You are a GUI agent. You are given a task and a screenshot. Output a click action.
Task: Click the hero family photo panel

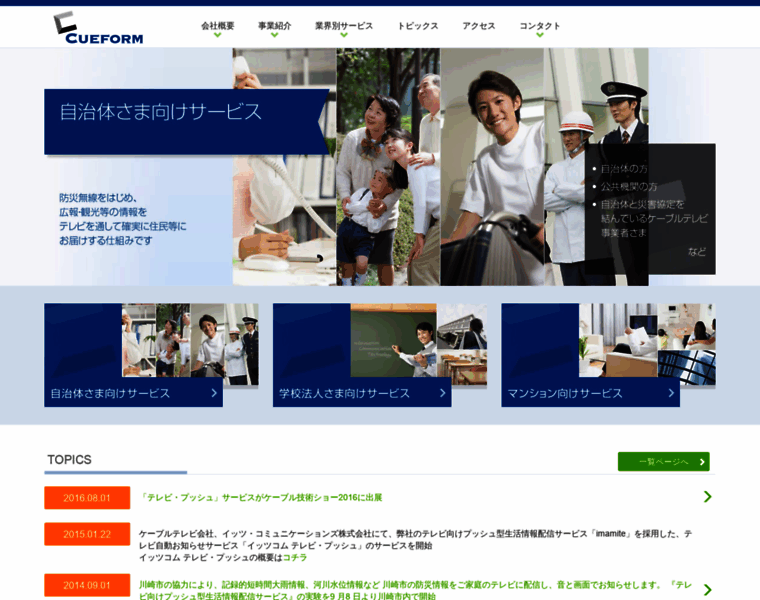(x=388, y=167)
